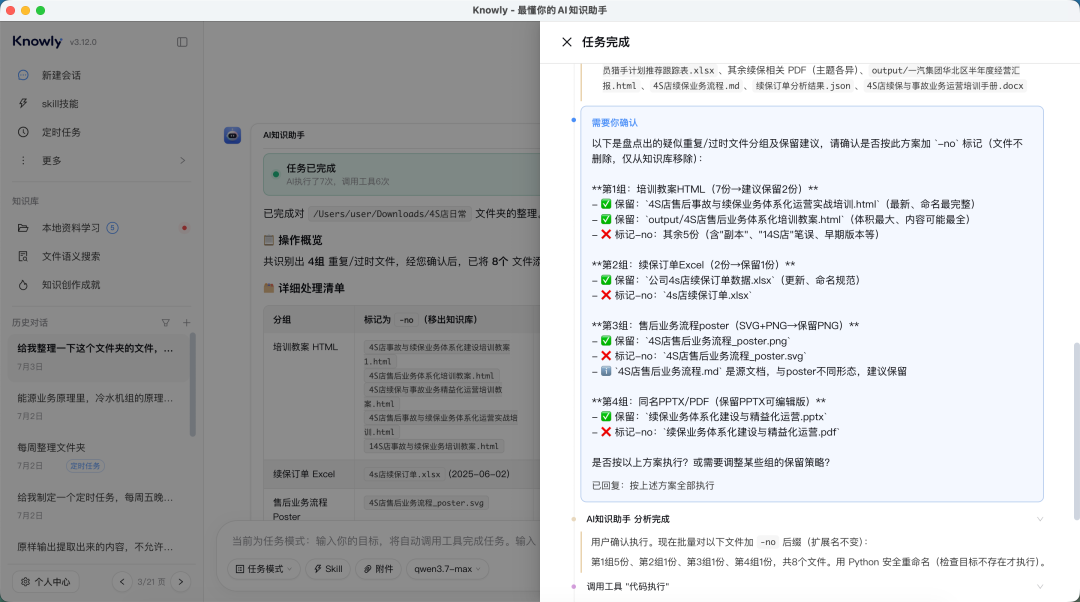Image resolution: width=1080 pixels, height=602 pixels.
Task: Open 定时任务 clock icon
Action: [x=23, y=132]
